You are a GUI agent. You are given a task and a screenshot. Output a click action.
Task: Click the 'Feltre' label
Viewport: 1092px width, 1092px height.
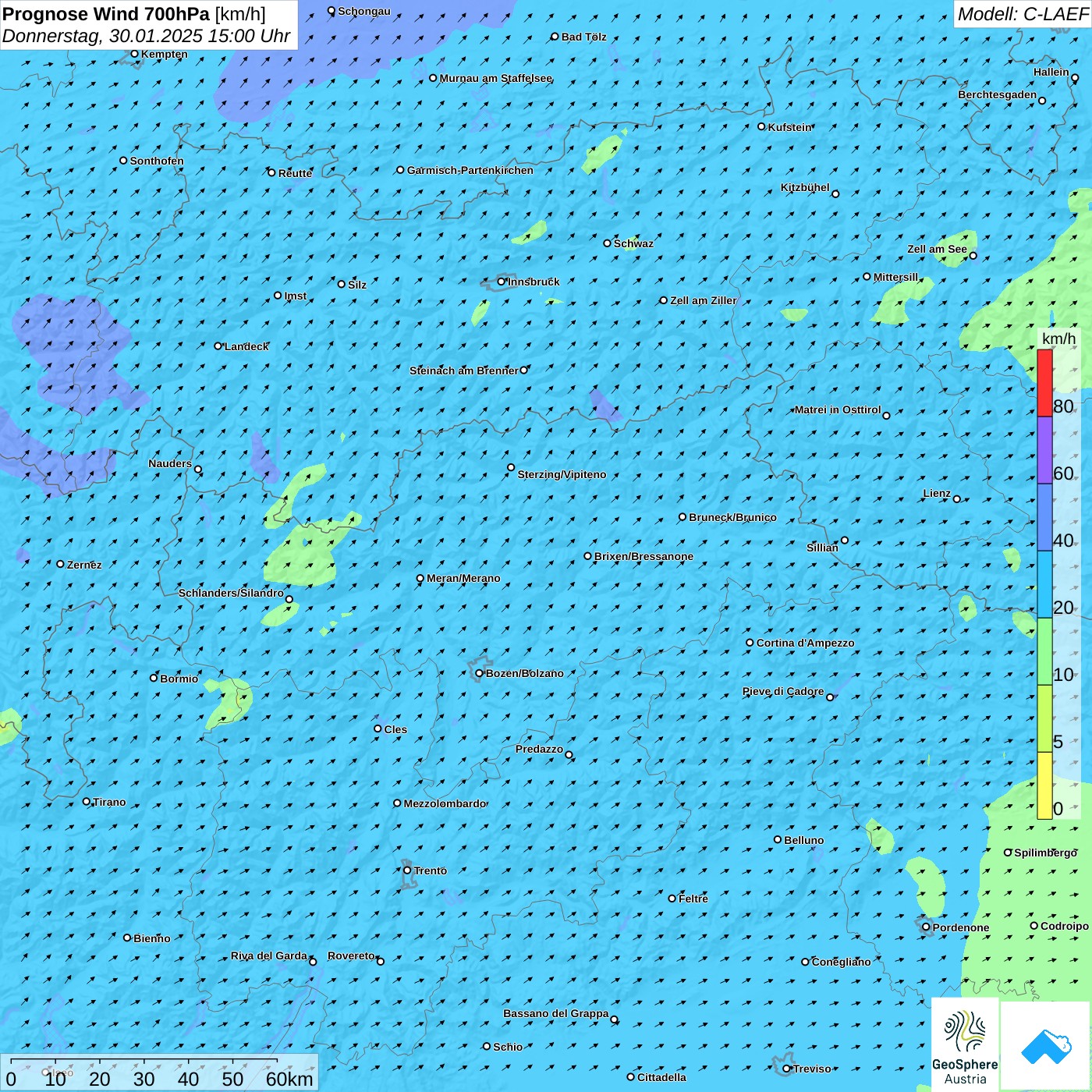(x=693, y=899)
